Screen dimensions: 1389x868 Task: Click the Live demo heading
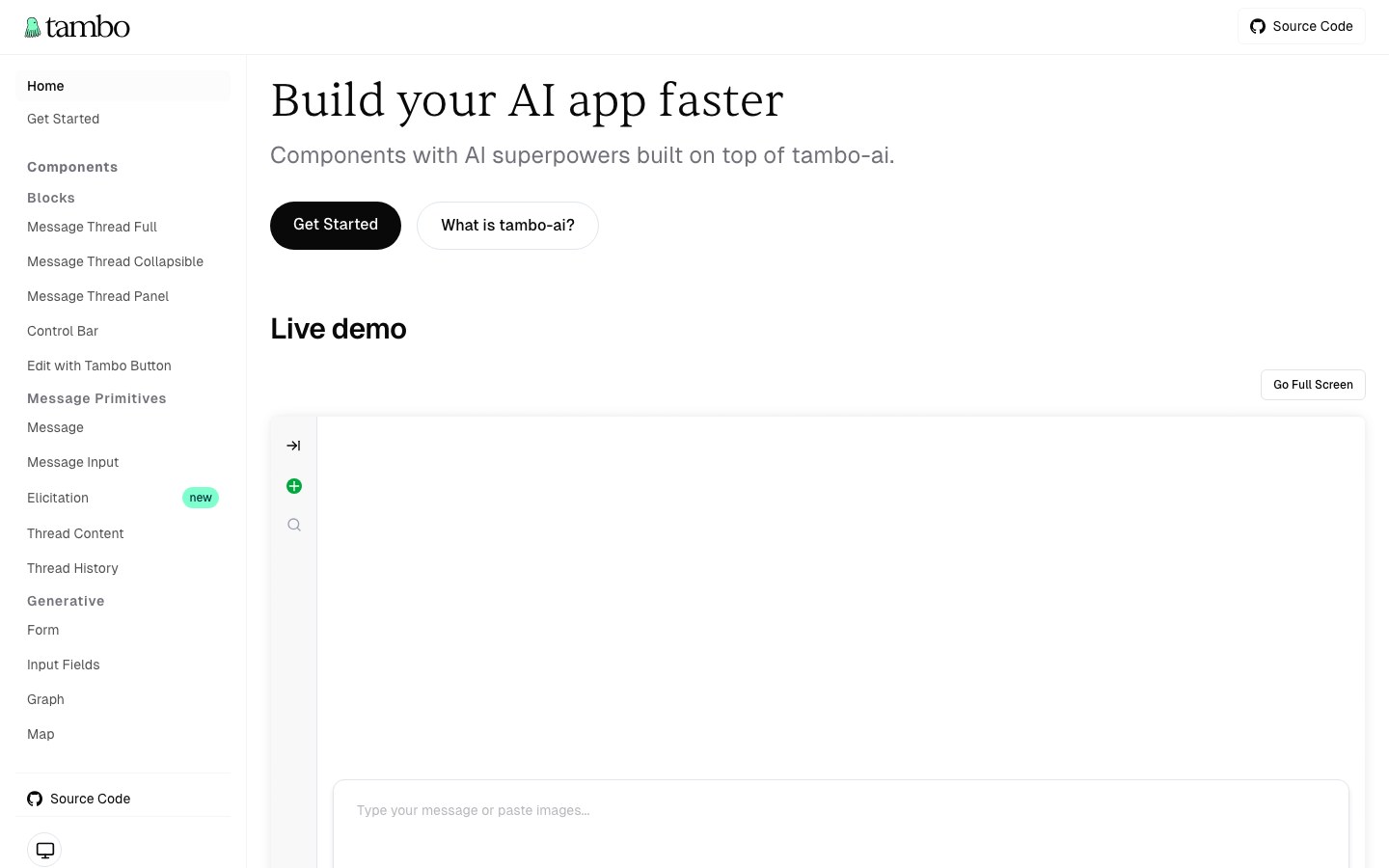pyautogui.click(x=339, y=329)
